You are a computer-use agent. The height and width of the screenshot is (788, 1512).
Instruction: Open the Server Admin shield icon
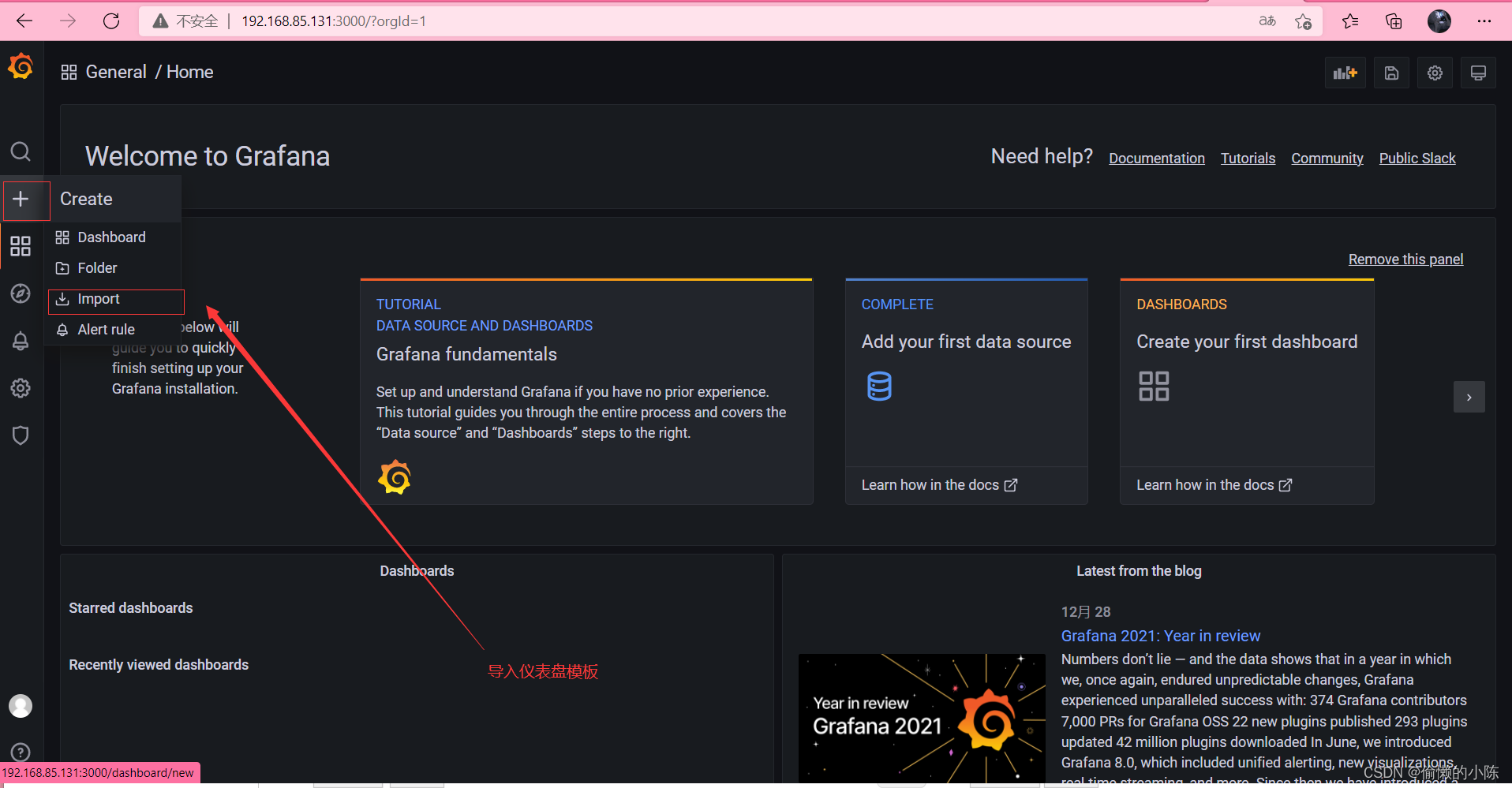click(21, 435)
